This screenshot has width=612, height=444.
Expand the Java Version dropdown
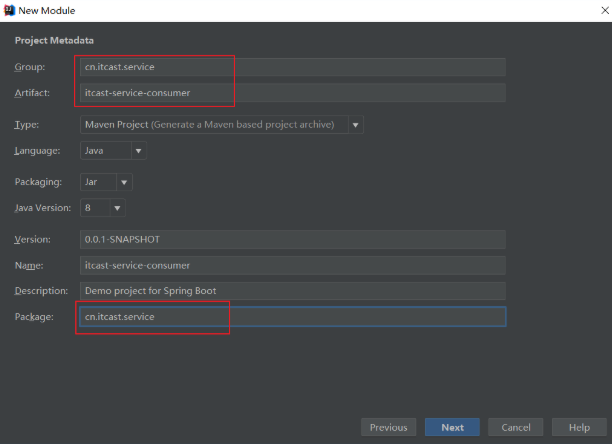coord(102,208)
